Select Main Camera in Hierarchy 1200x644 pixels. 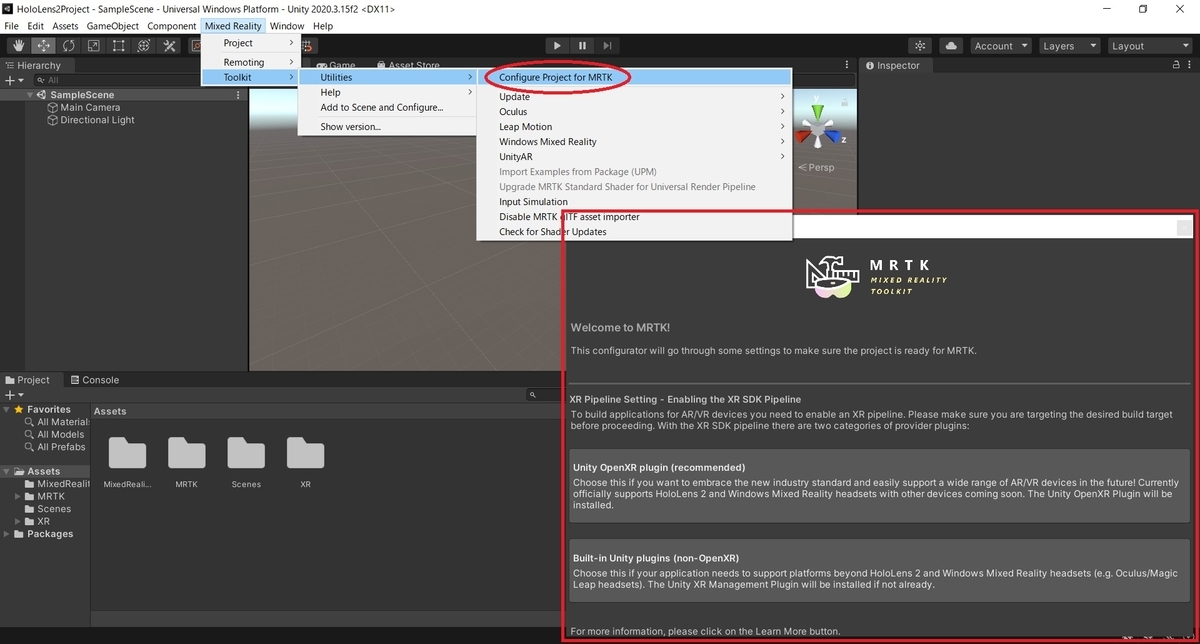[x=90, y=107]
